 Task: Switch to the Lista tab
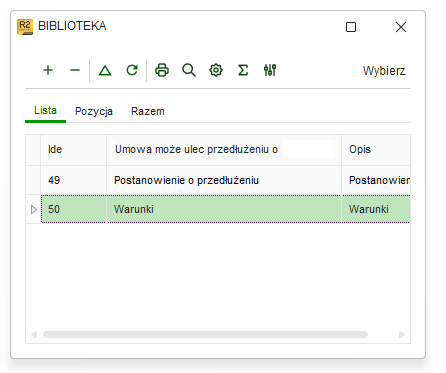pos(45,110)
